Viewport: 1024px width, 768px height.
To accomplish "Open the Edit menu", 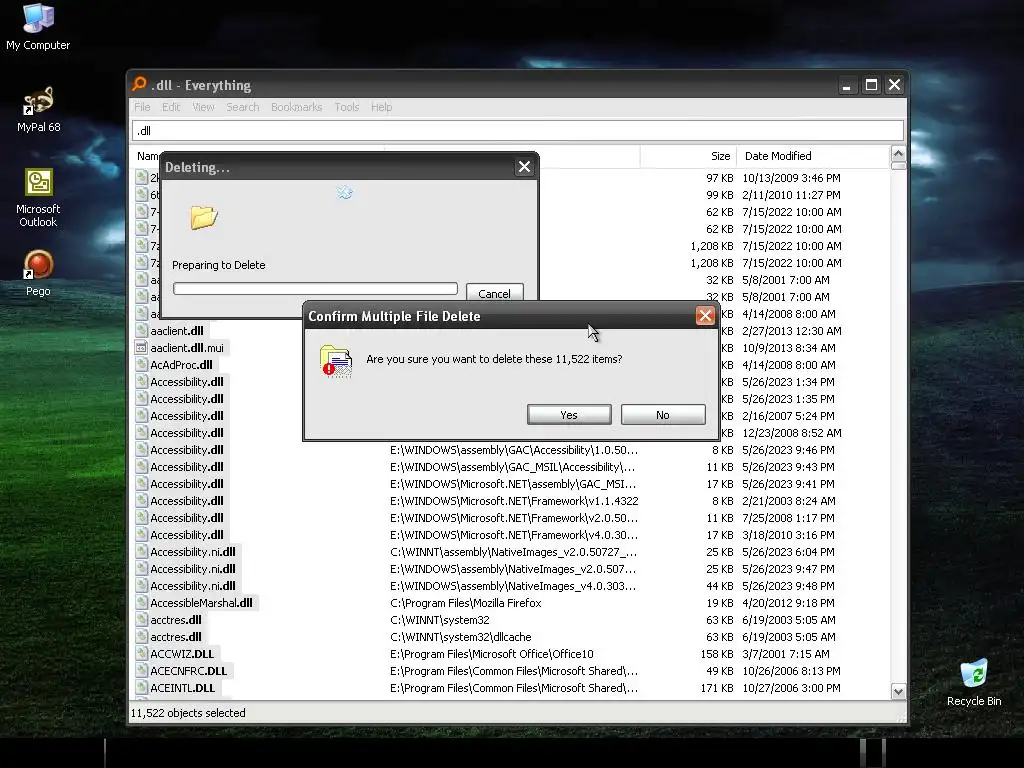I will coord(171,107).
